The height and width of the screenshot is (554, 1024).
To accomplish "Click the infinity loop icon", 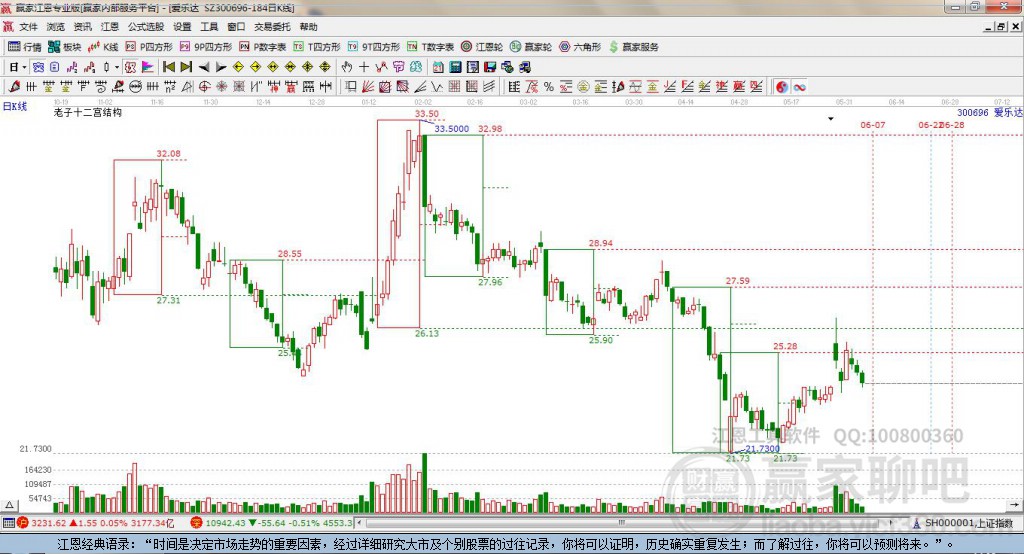I will click(x=799, y=86).
